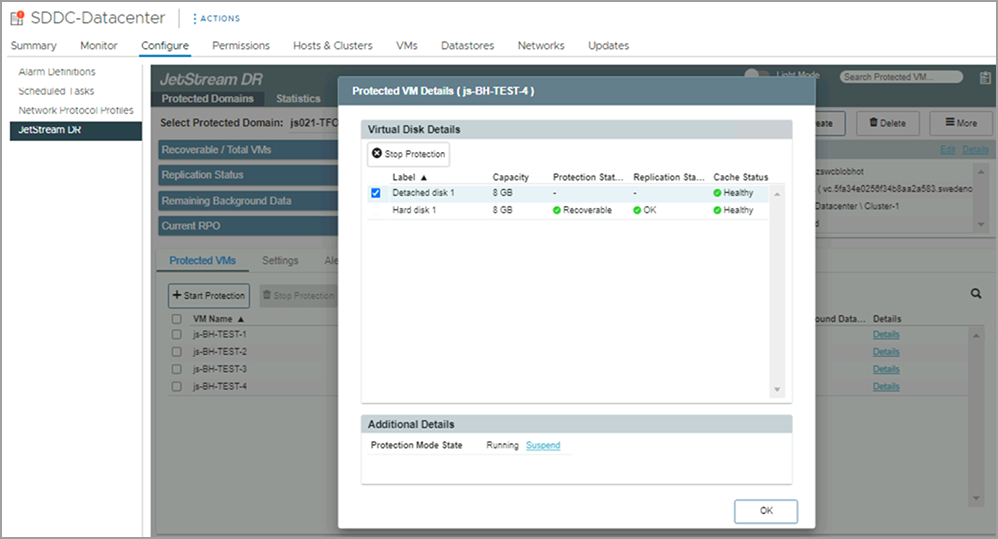
Task: Click the Suspend link
Action: 543,445
